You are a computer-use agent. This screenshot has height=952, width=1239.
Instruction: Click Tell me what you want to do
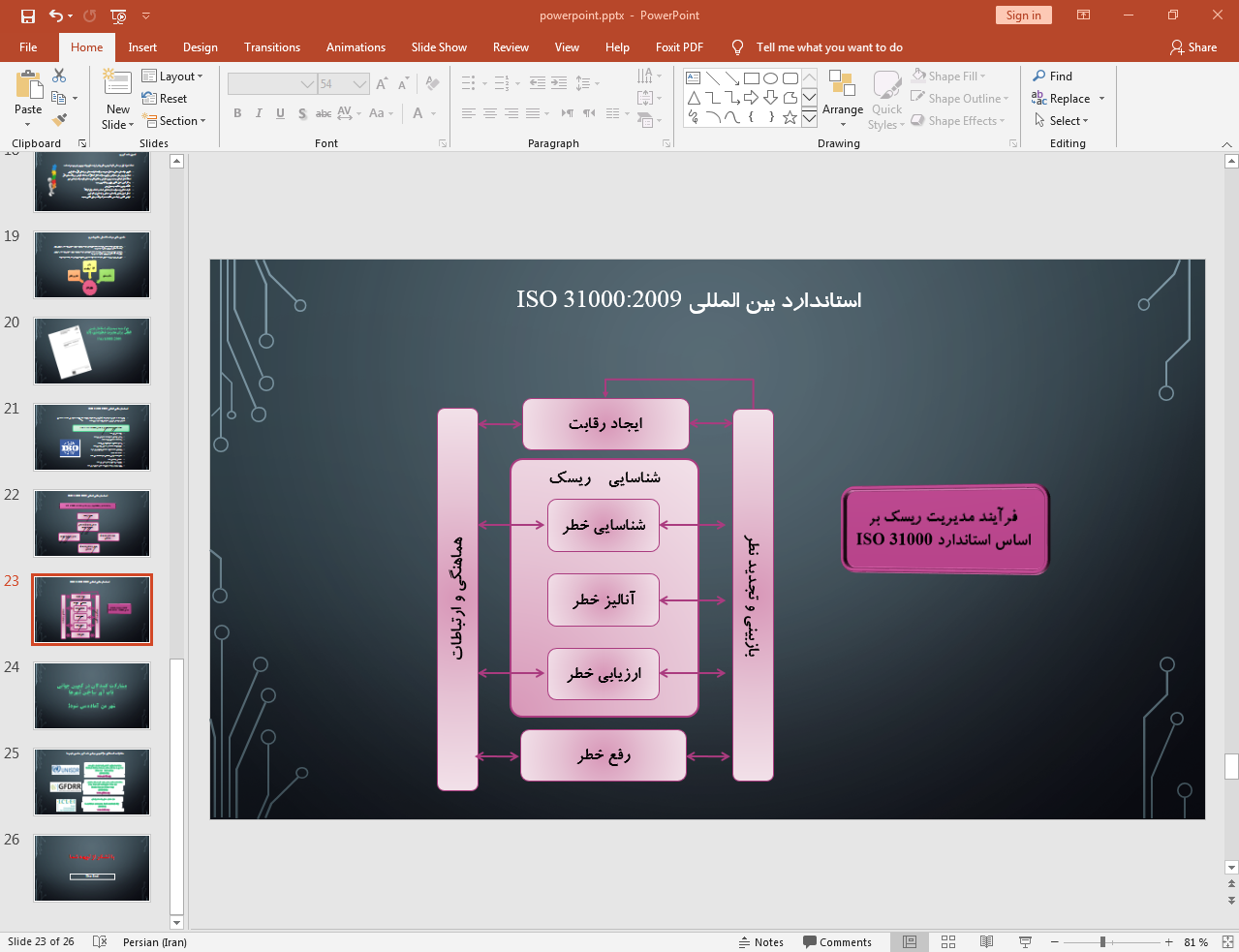[x=829, y=46]
